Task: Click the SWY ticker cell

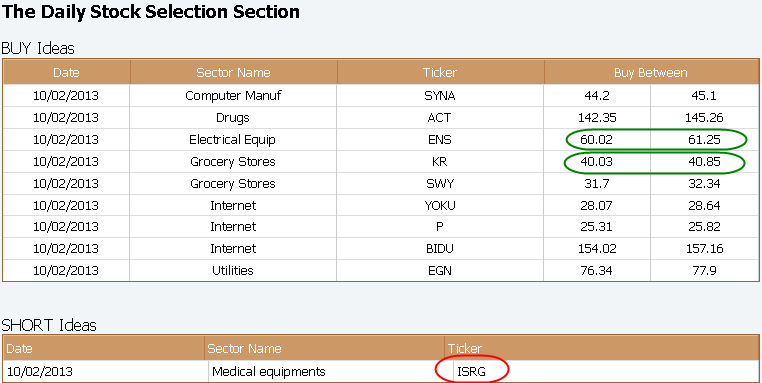Action: (440, 183)
